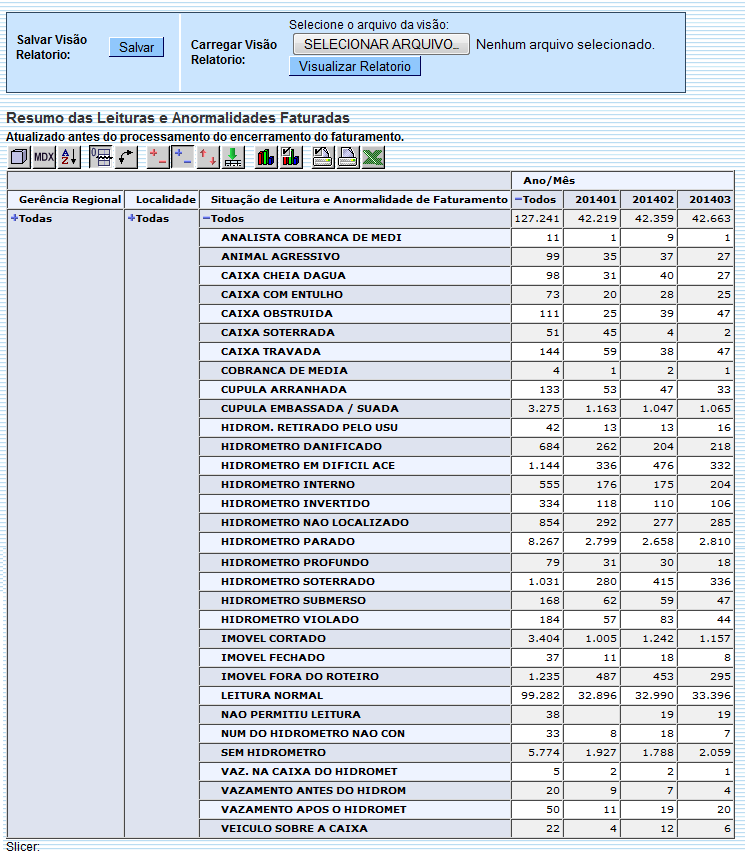Collapse Todos under Ano/Mês header

click(x=518, y=199)
